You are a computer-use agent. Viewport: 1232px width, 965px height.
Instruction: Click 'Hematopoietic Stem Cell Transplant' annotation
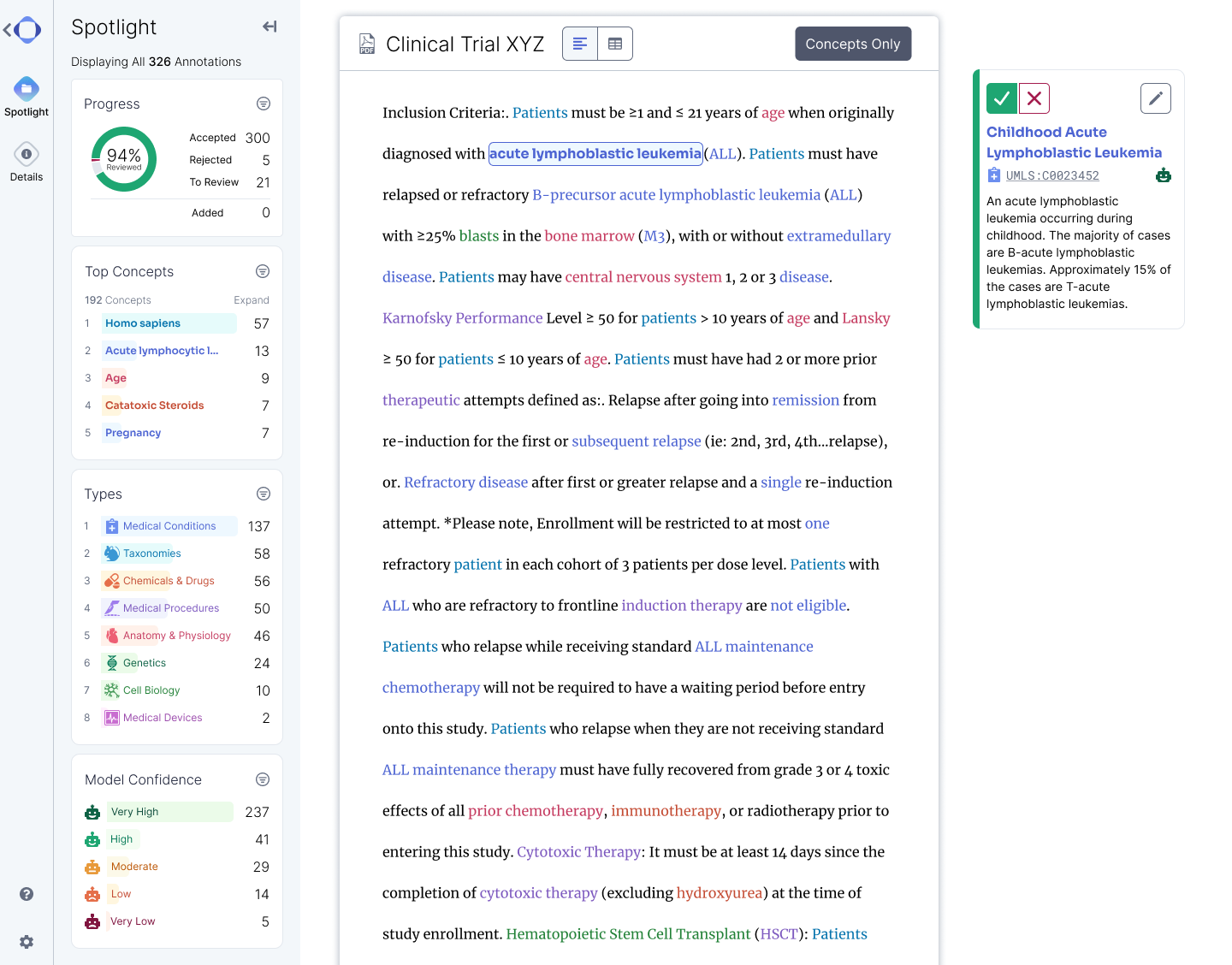pos(628,934)
